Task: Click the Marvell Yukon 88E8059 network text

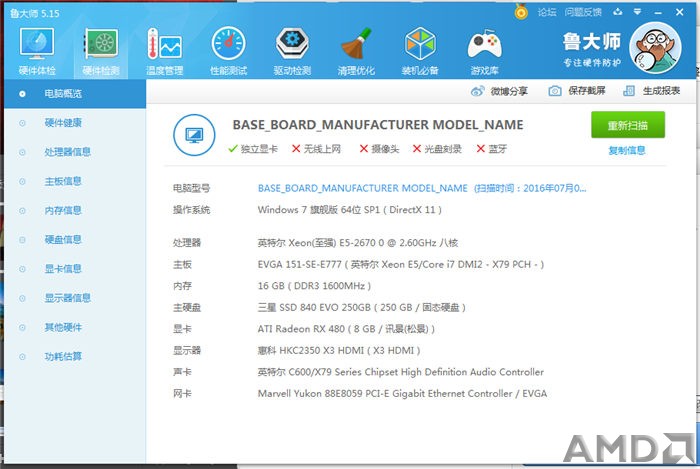Action: point(402,394)
